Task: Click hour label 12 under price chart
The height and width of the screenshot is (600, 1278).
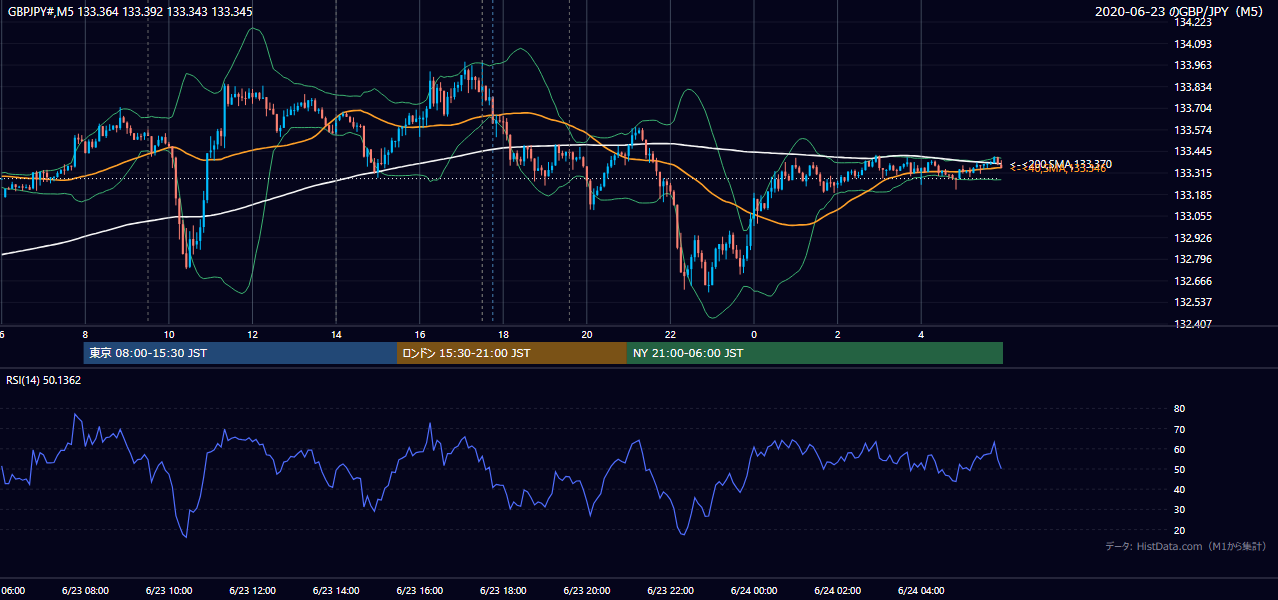Action: click(x=253, y=334)
